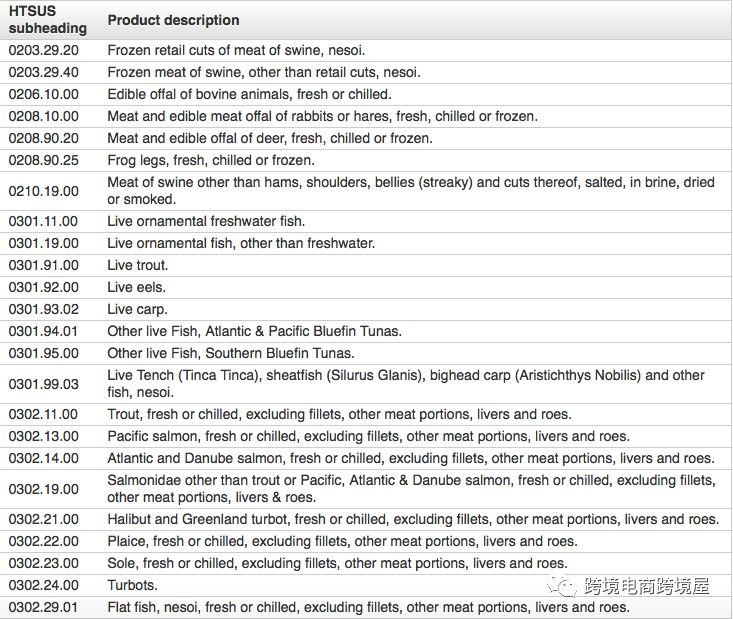Click subheading code 0203.29.20

(43, 50)
